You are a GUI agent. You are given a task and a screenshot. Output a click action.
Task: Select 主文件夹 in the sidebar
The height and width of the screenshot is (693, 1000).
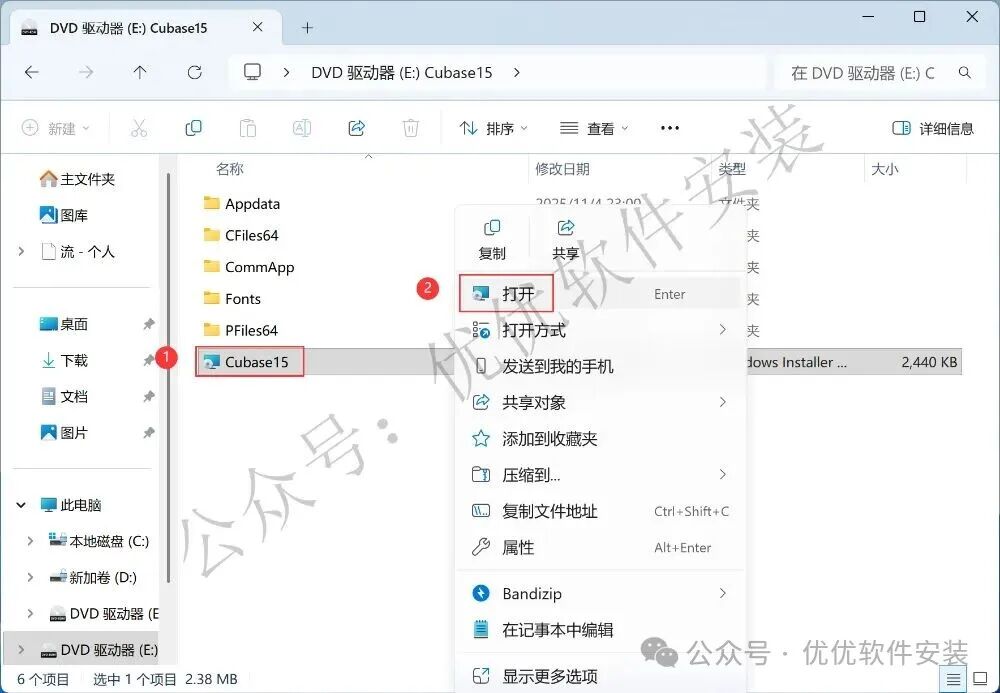click(77, 179)
